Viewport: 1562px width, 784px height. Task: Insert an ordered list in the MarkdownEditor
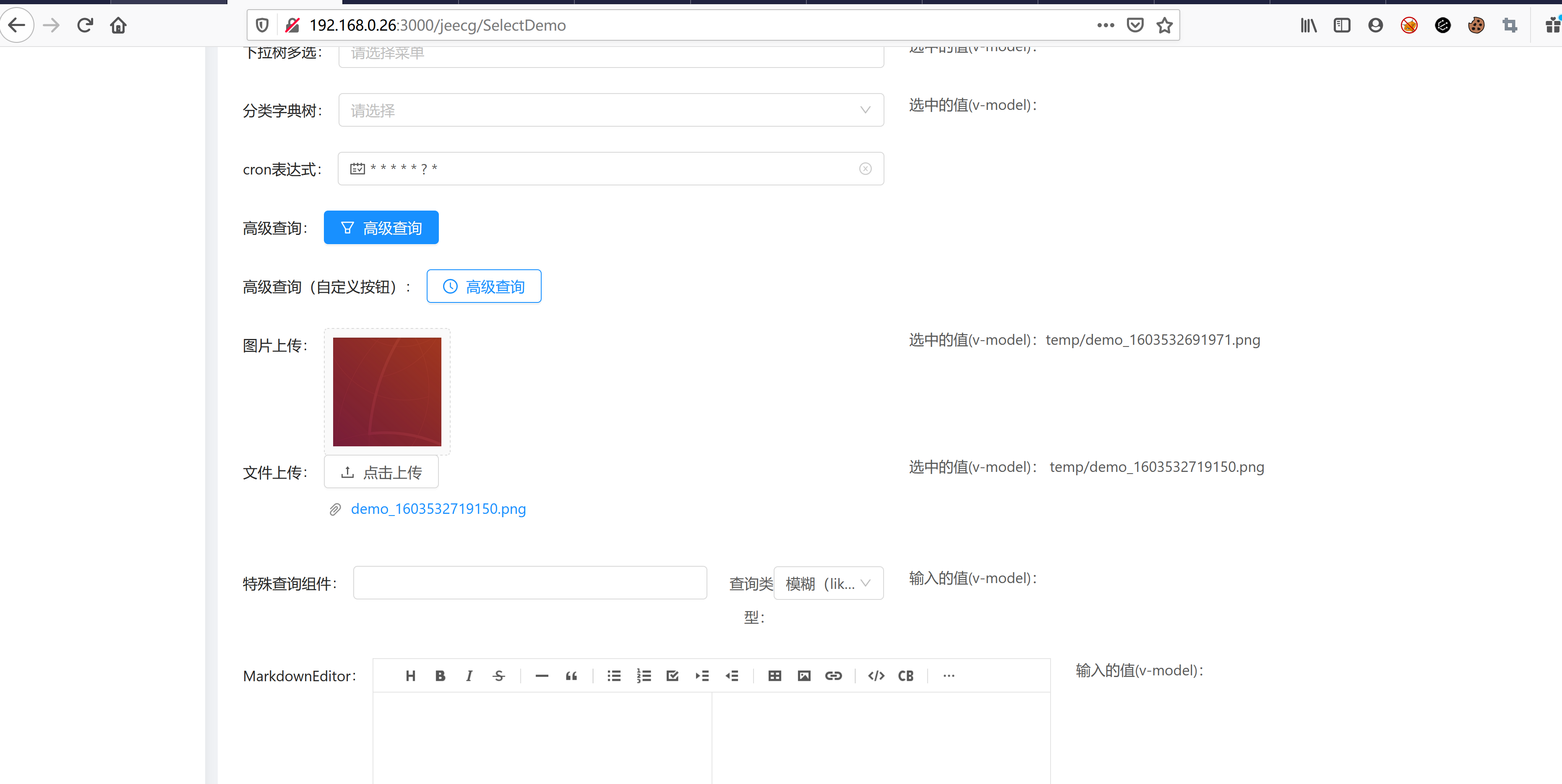coord(644,675)
